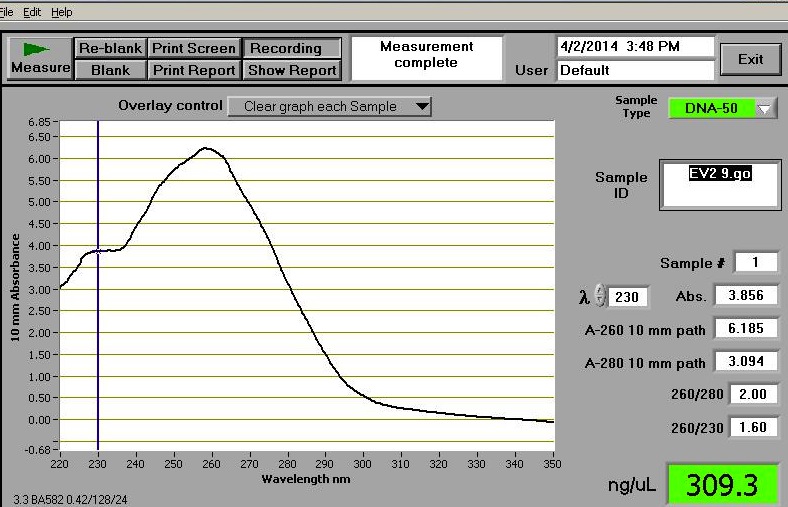Click Print Screen button

click(194, 48)
